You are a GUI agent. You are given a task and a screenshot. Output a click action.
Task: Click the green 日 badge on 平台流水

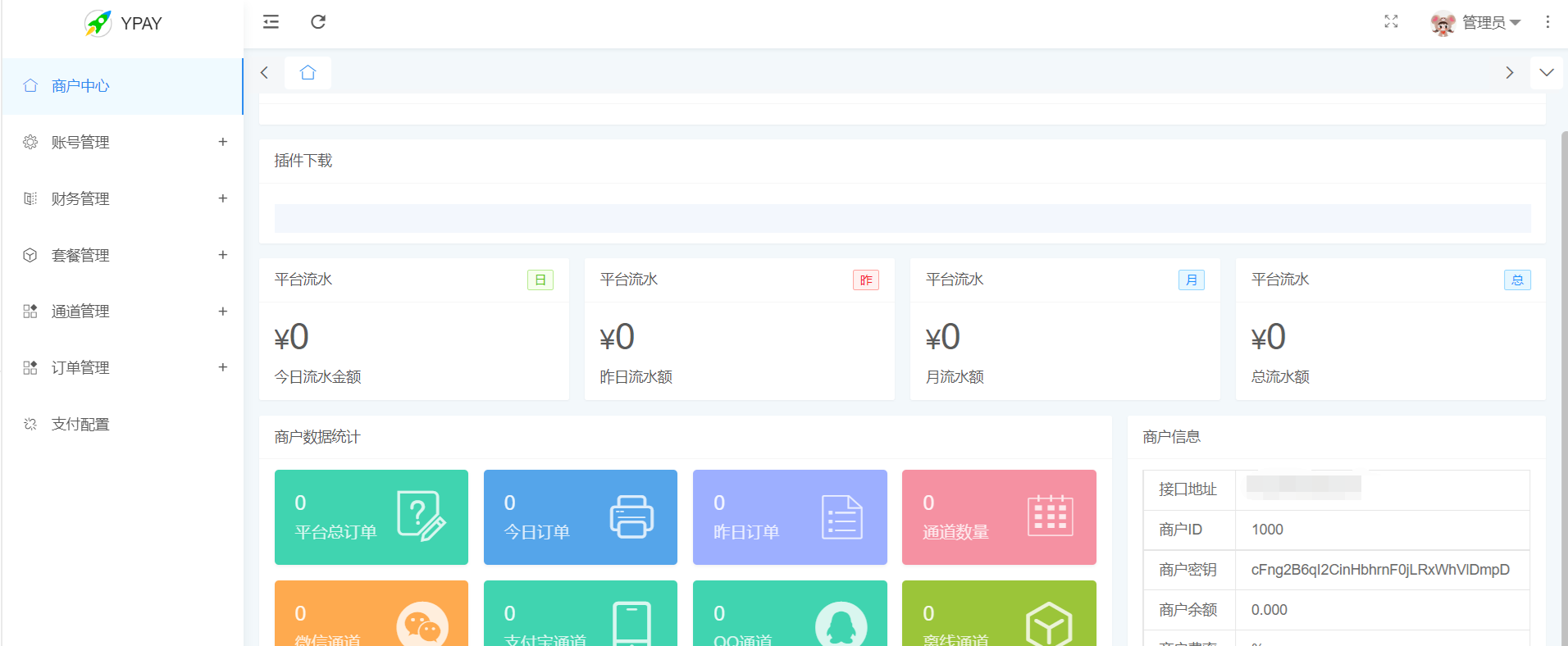pyautogui.click(x=540, y=280)
